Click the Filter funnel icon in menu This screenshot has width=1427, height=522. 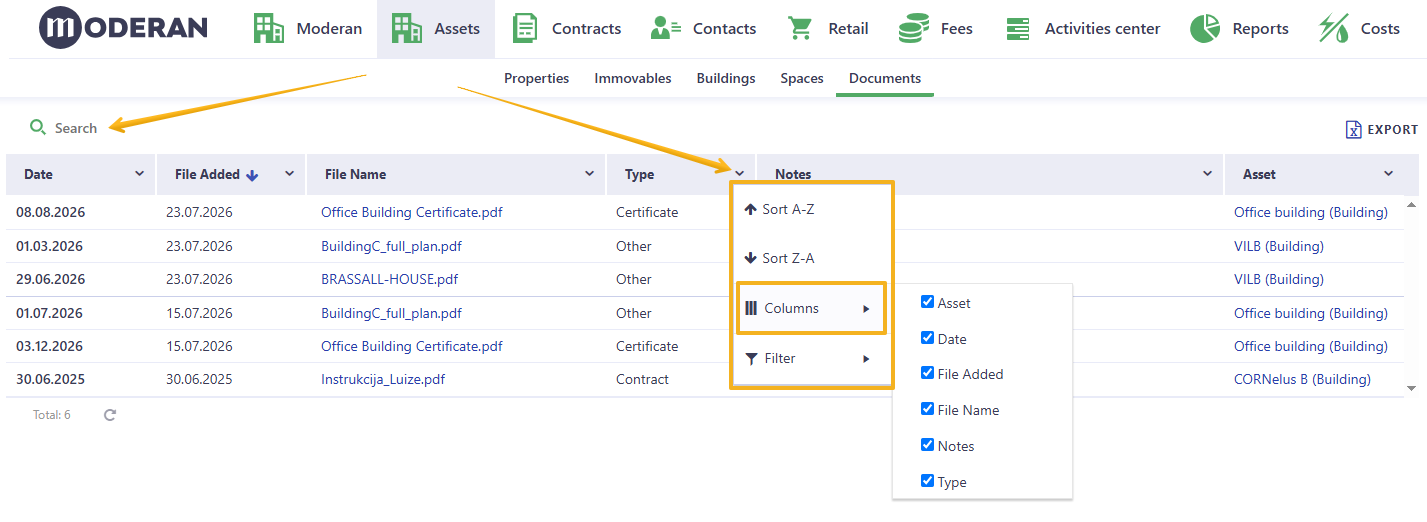pyautogui.click(x=751, y=358)
